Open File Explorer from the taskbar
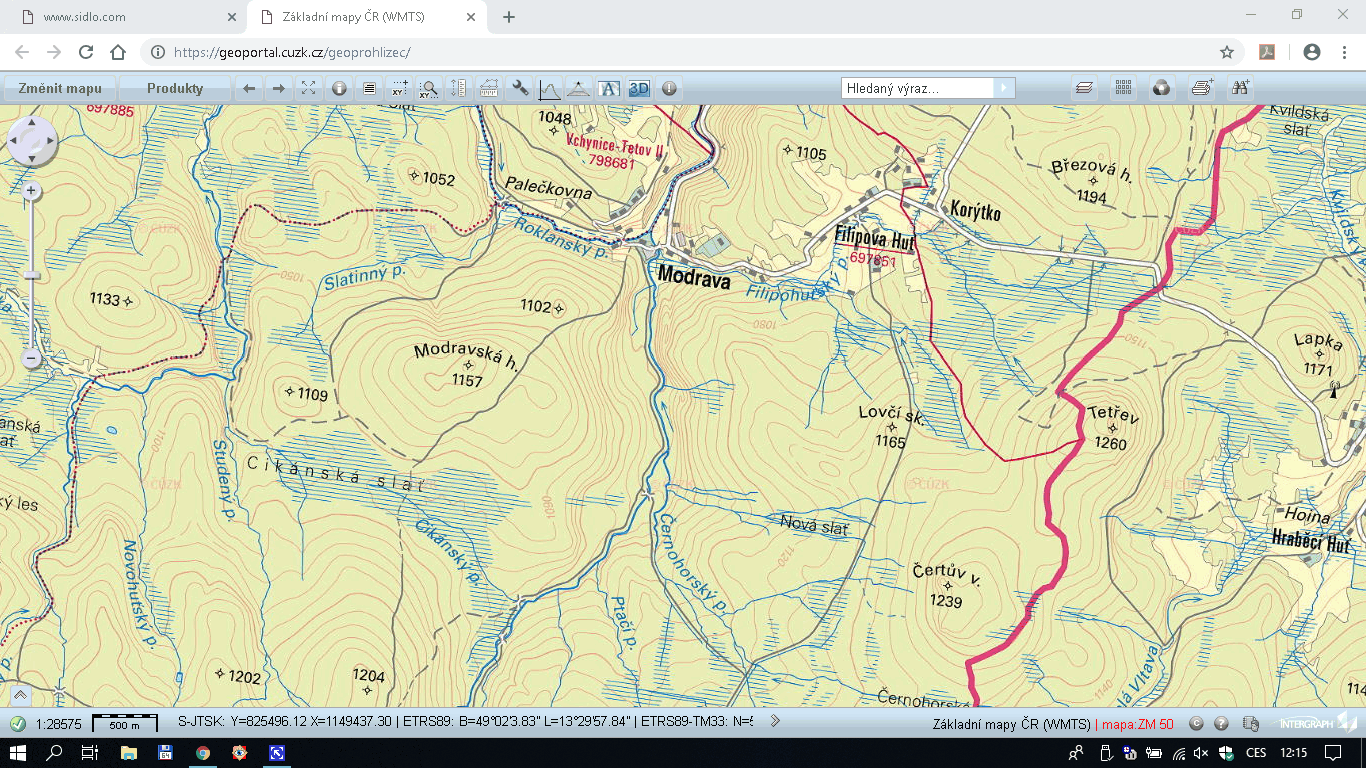 click(129, 753)
